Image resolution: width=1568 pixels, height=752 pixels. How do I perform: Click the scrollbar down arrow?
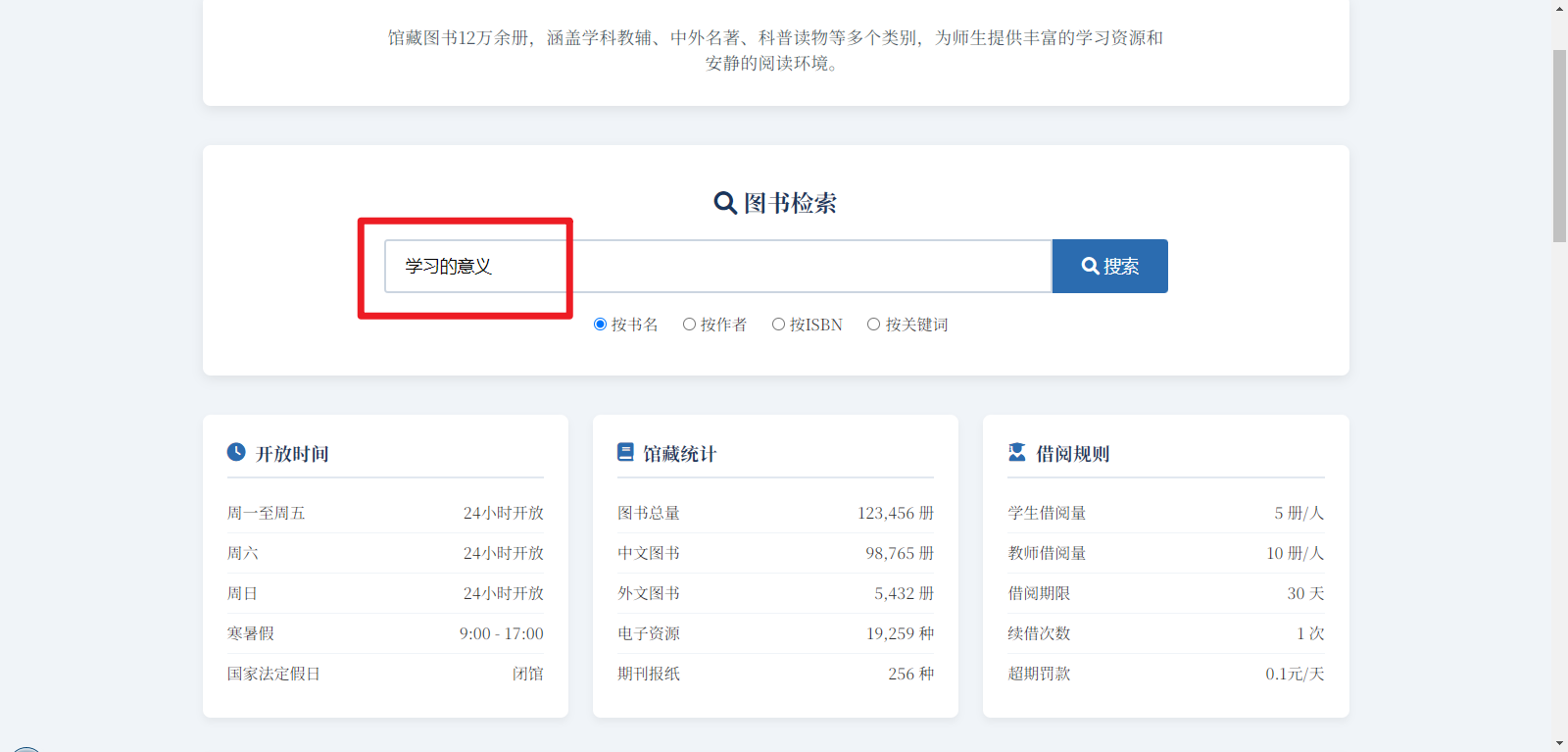pyautogui.click(x=1559, y=743)
